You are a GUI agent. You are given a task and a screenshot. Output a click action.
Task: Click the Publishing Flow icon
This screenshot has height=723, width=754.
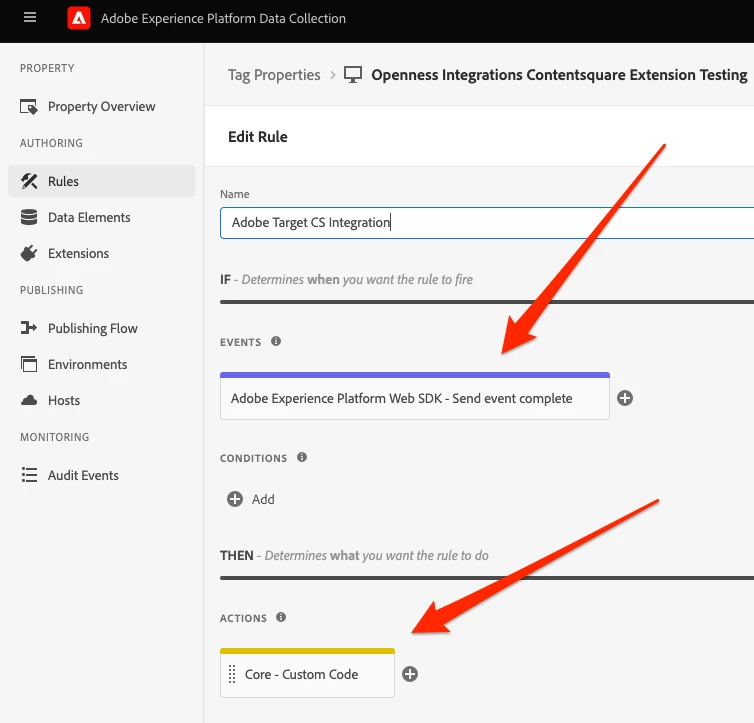(29, 328)
